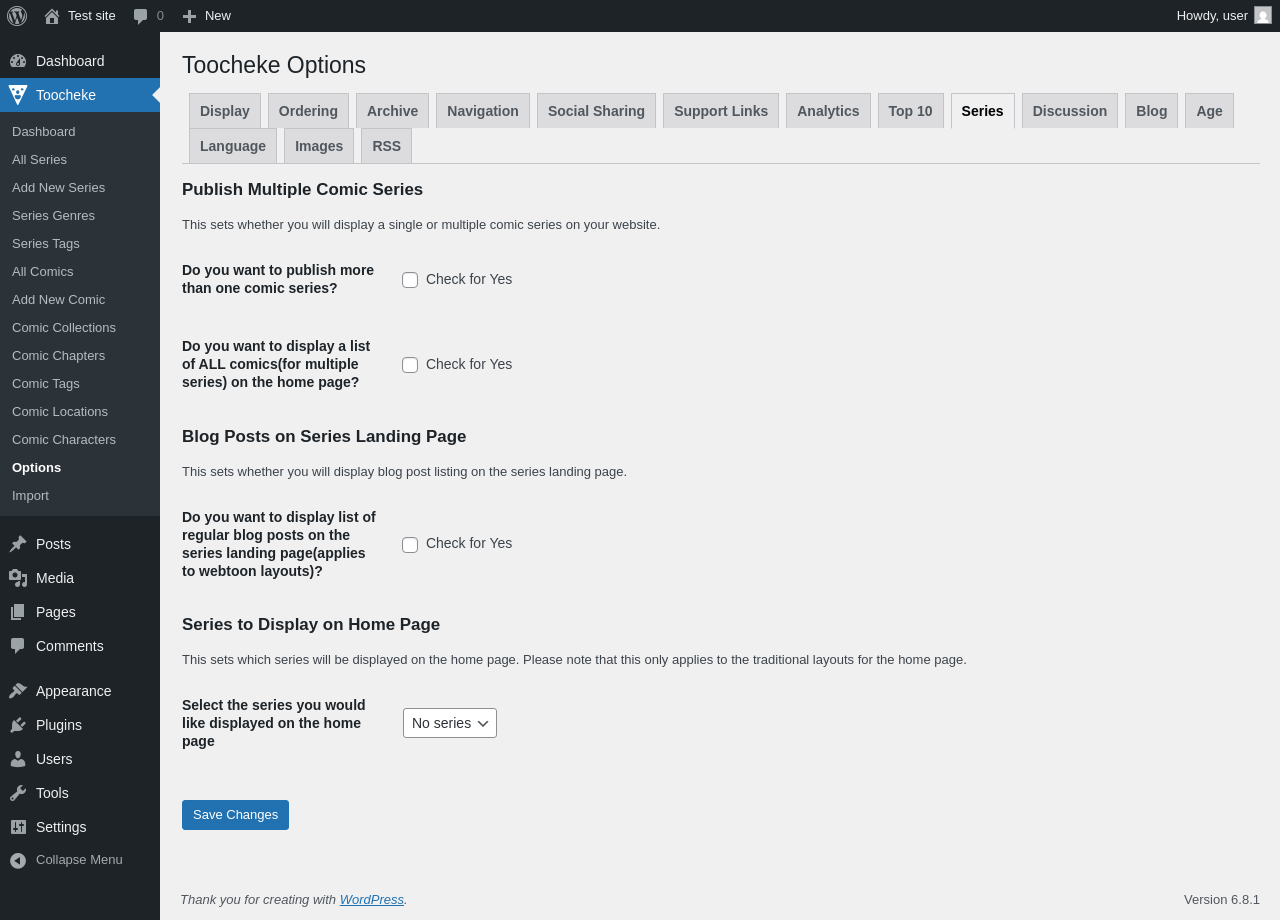Open Comic Characters in the Toocheke submenu
The height and width of the screenshot is (920, 1280).
coord(64,440)
